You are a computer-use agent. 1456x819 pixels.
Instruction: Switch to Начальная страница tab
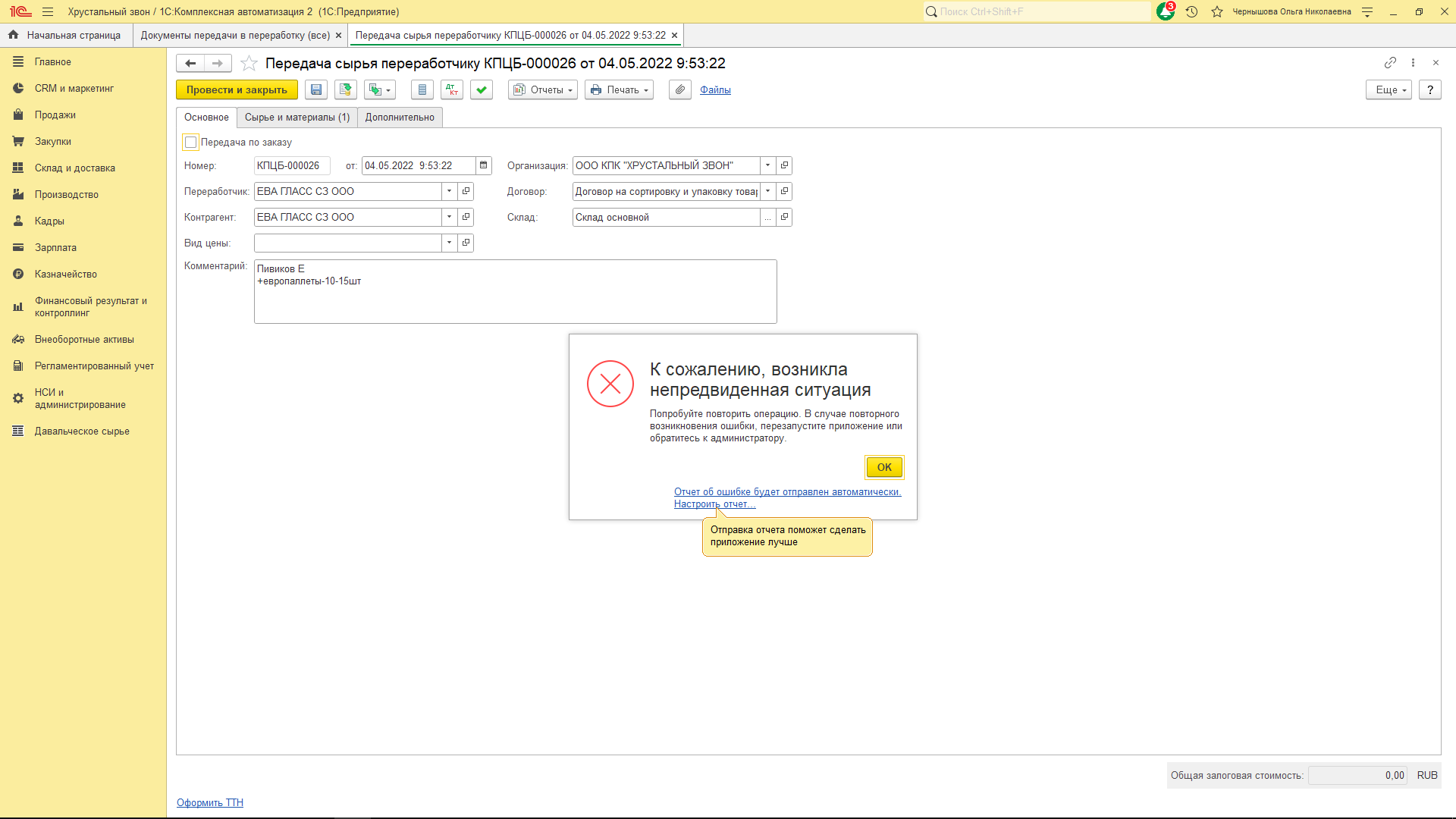pyautogui.click(x=66, y=36)
